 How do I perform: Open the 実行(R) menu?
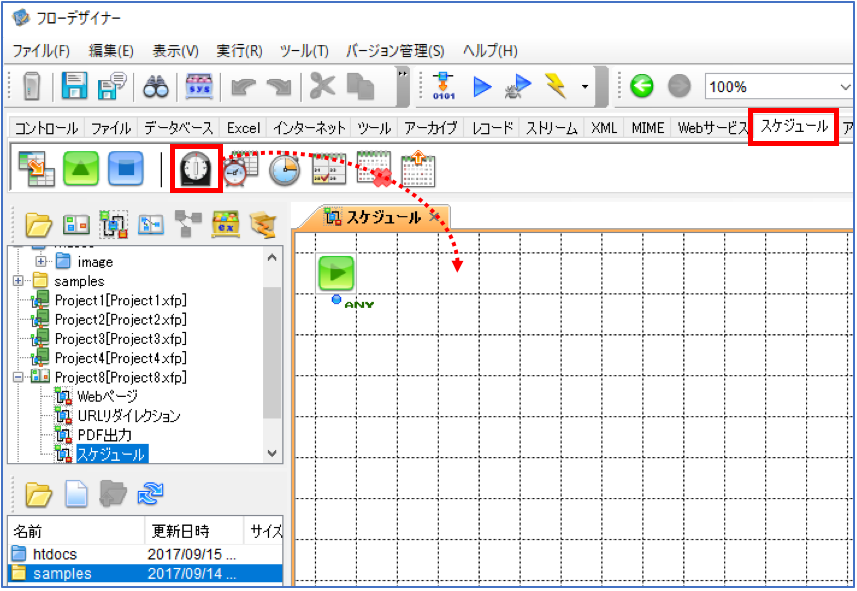(x=239, y=51)
